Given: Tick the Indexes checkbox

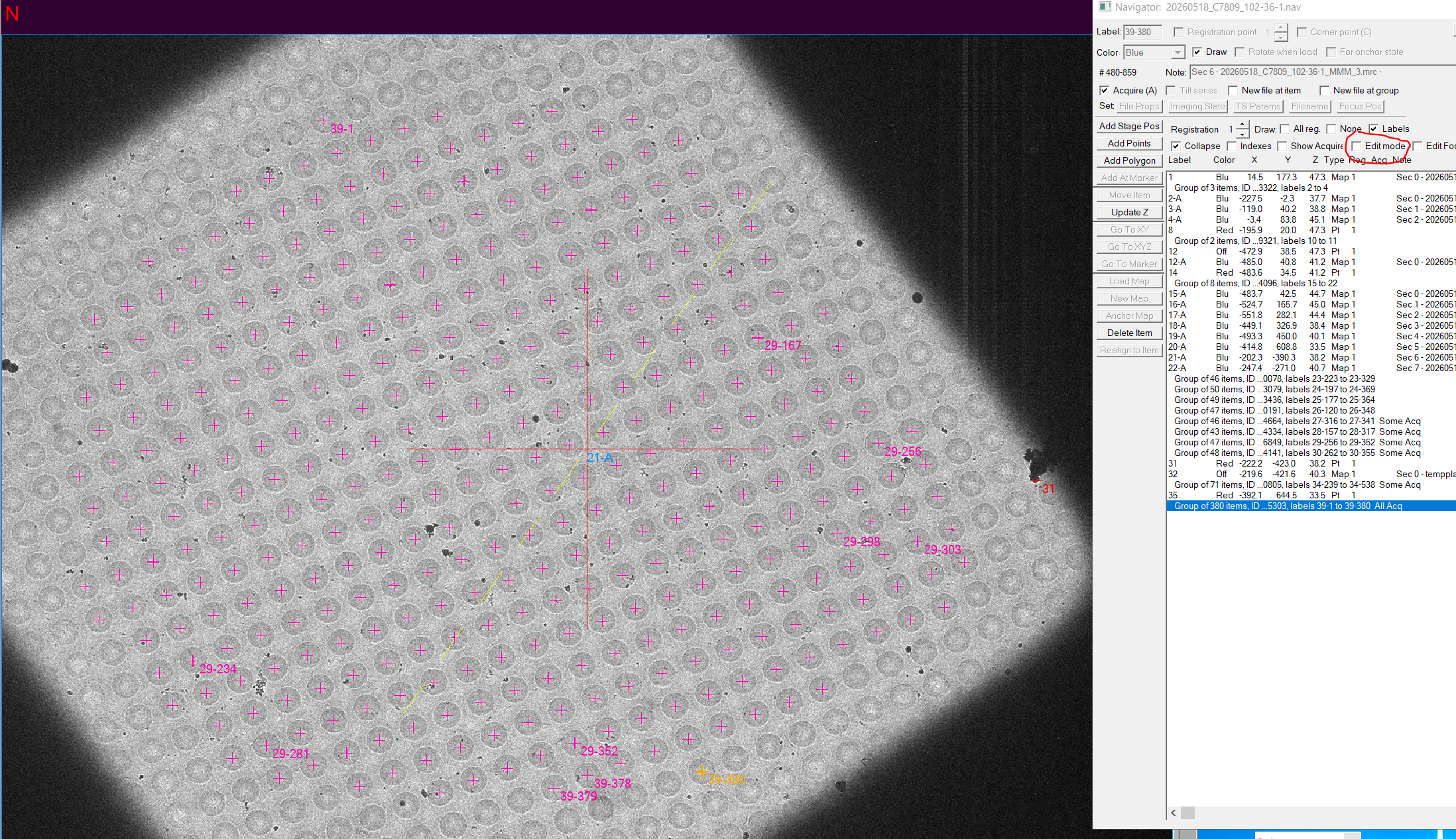Looking at the screenshot, I should [1231, 146].
